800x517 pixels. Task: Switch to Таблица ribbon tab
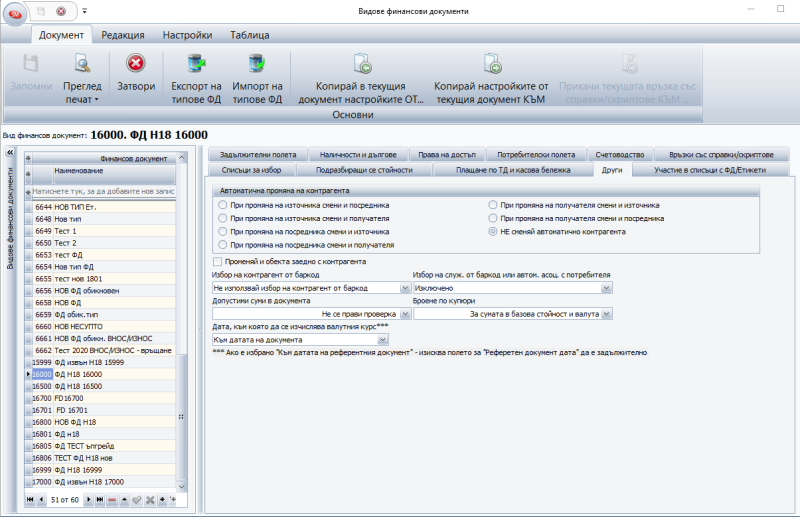[x=250, y=35]
